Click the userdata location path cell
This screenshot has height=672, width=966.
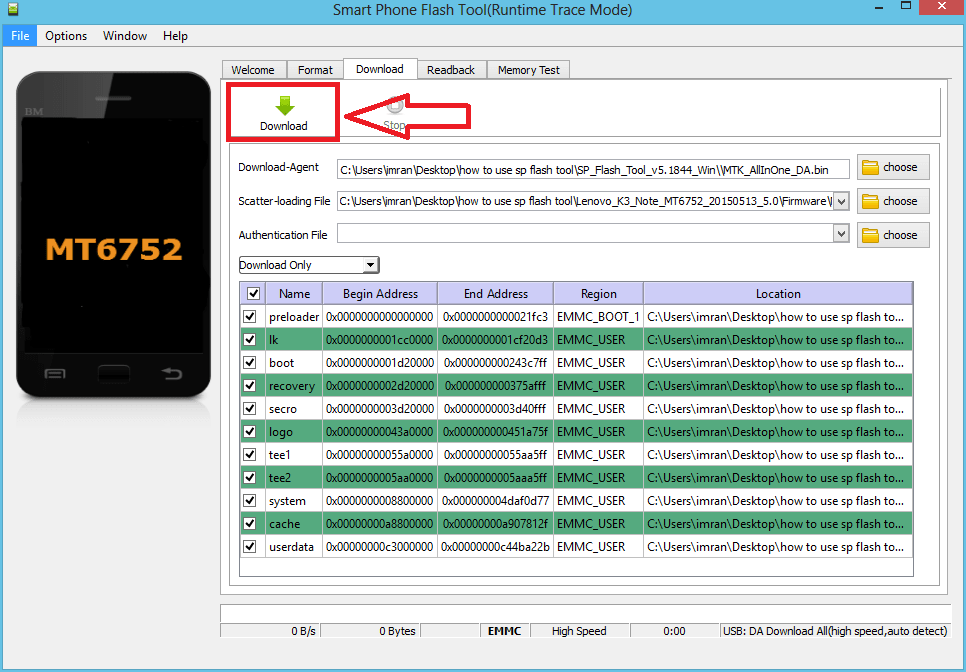[x=777, y=546]
